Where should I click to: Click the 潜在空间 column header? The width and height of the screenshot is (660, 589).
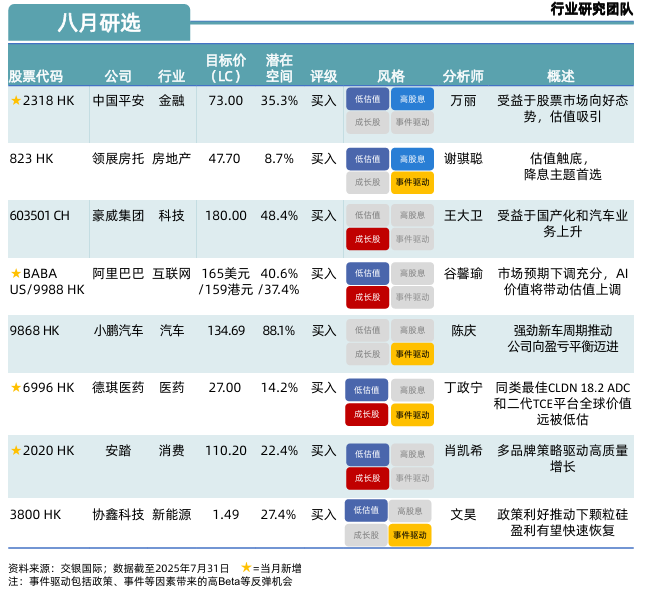point(279,68)
